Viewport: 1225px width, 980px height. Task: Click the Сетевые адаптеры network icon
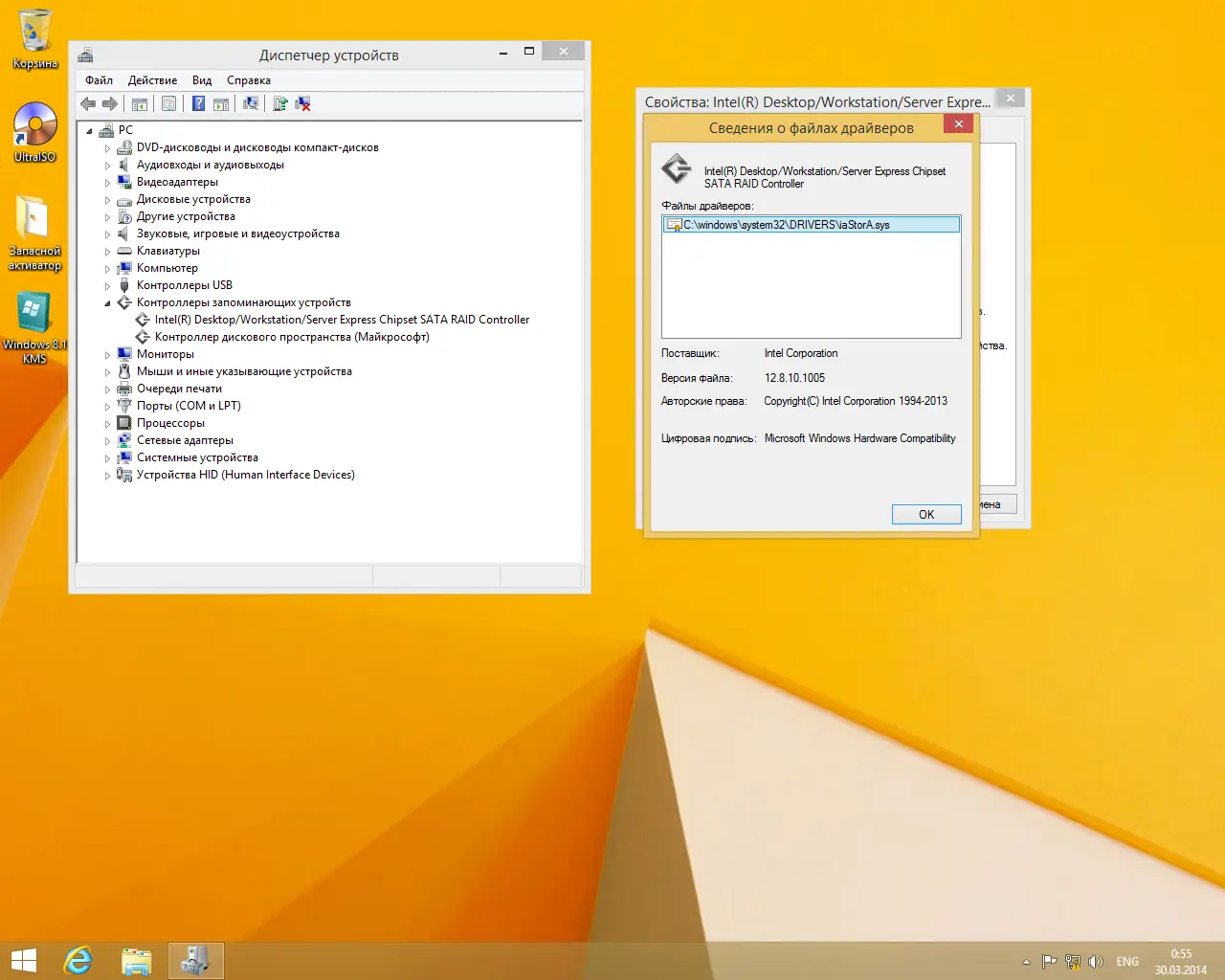pyautogui.click(x=123, y=440)
